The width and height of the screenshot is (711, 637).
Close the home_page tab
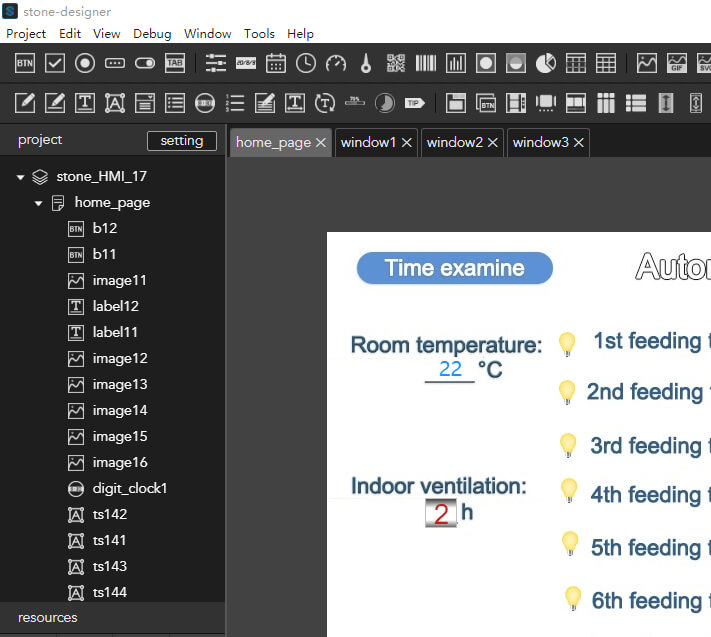321,143
